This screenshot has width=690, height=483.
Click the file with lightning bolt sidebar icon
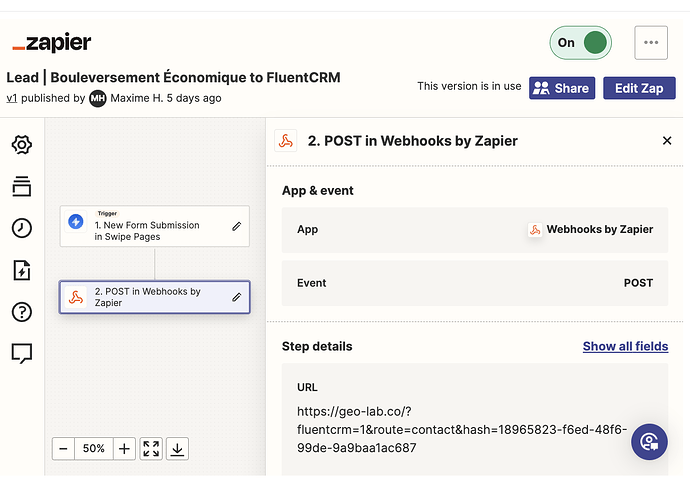coord(21,270)
